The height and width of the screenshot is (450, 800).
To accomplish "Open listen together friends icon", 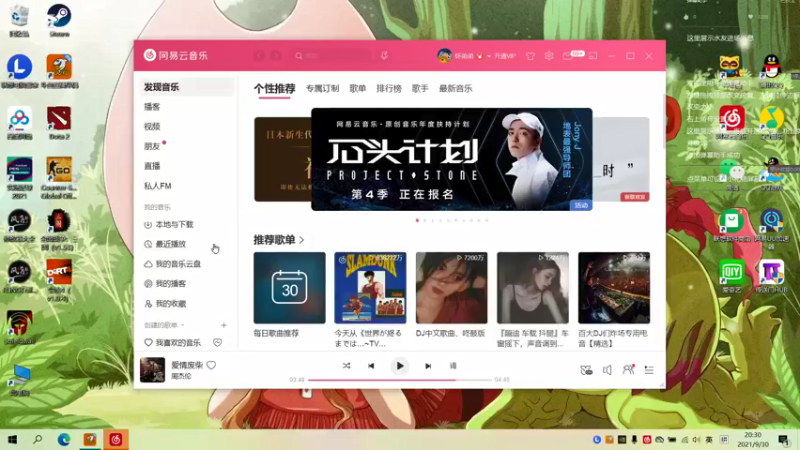I will [628, 369].
